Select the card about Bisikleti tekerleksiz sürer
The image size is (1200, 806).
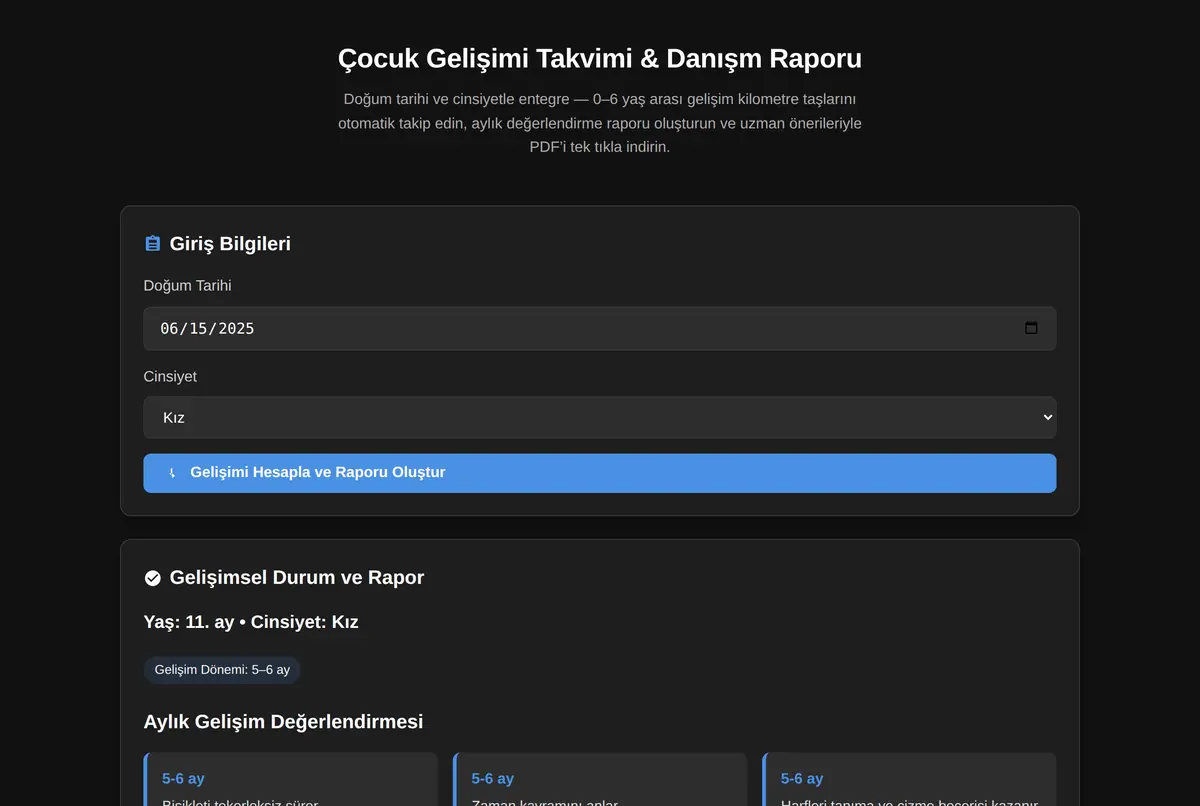click(x=291, y=780)
